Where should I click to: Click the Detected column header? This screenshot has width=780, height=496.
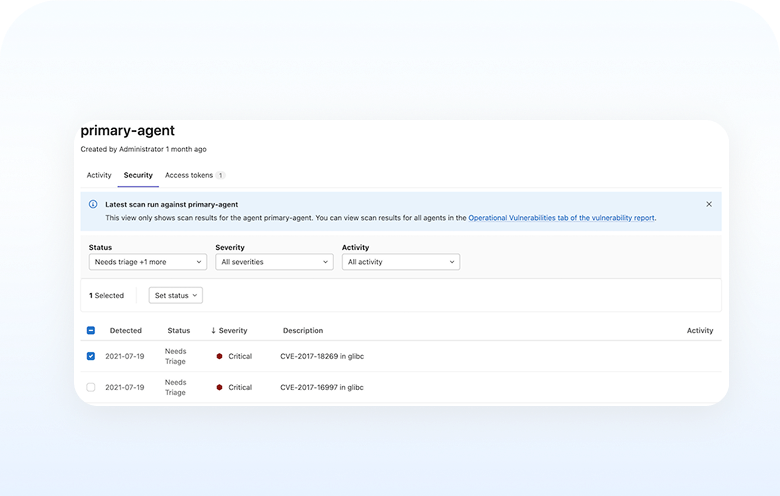(126, 330)
